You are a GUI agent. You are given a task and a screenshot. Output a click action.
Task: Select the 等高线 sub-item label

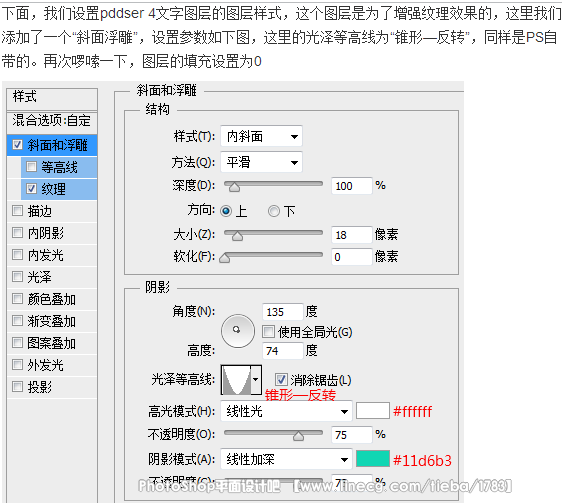[x=59, y=167]
